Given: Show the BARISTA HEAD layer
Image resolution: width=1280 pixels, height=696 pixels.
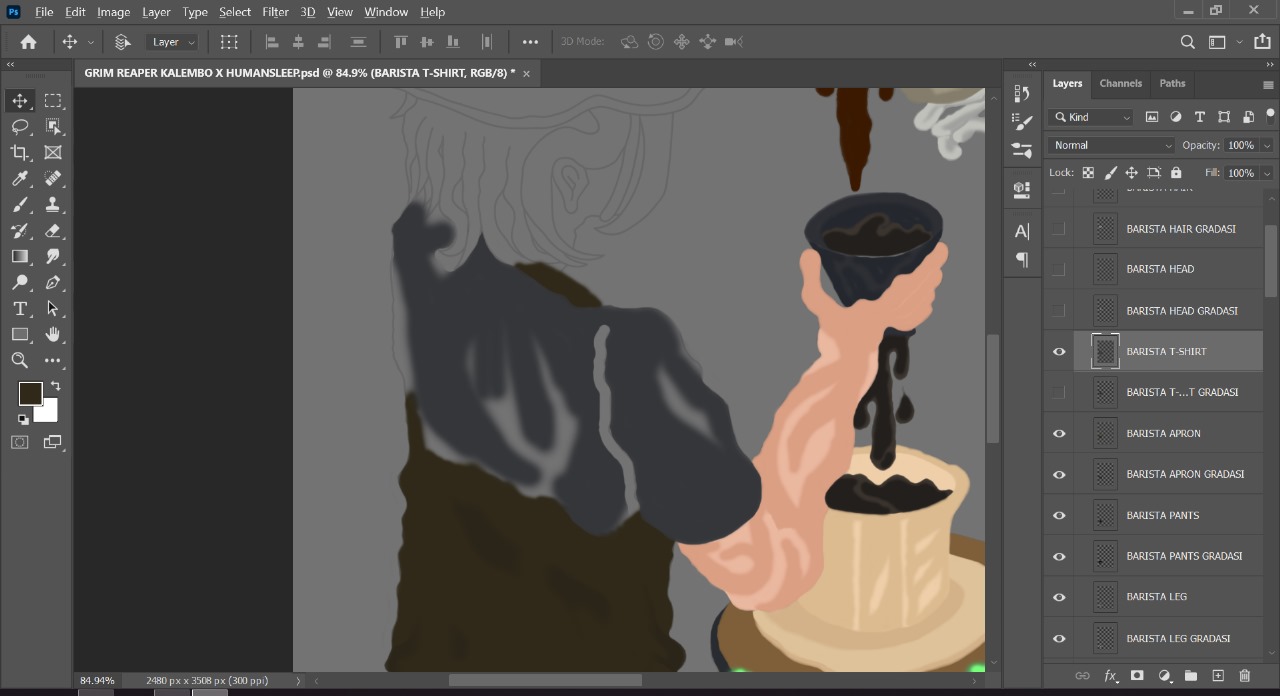Looking at the screenshot, I should (1059, 270).
